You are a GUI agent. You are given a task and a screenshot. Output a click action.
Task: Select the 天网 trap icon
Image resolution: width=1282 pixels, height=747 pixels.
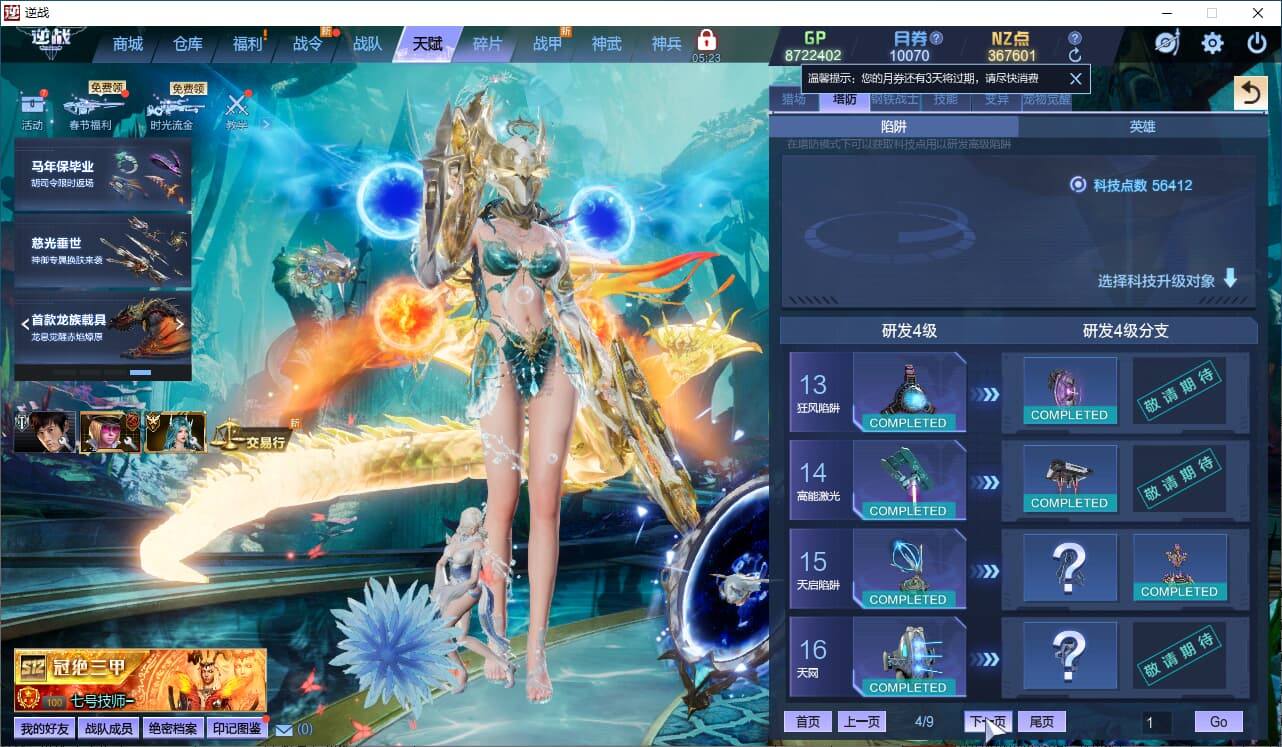pyautogui.click(x=908, y=656)
